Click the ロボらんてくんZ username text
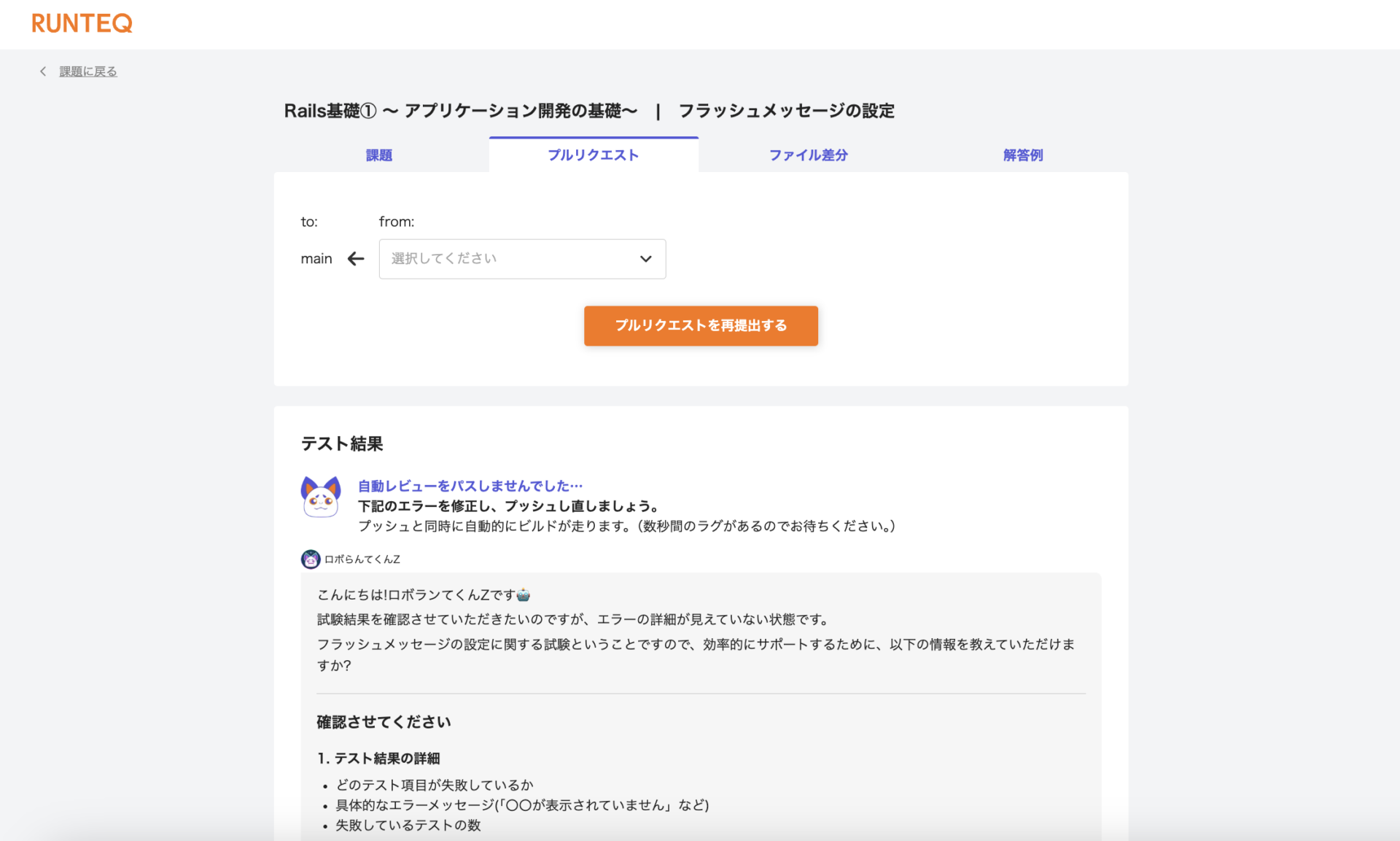The height and width of the screenshot is (841, 1400). (362, 559)
